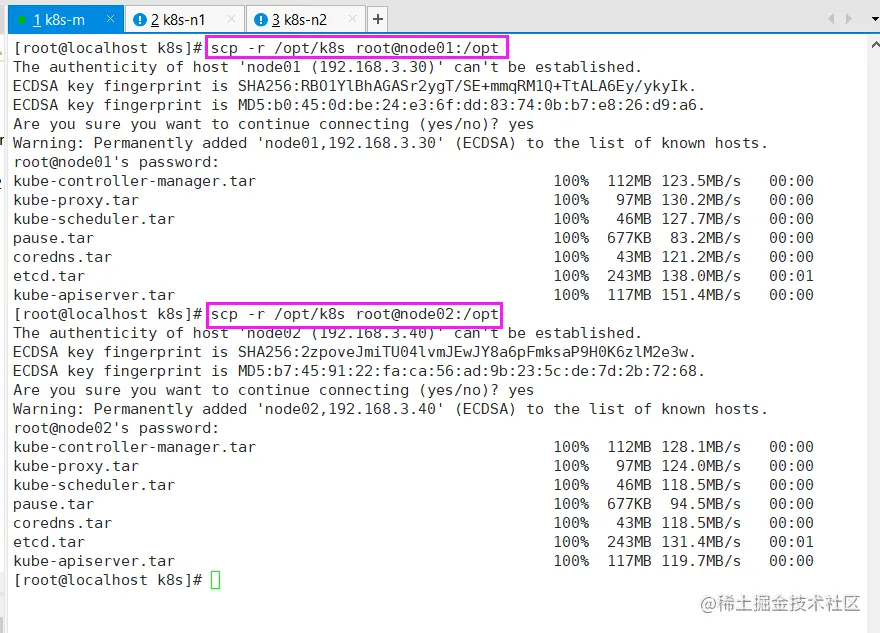Screen dimensions: 880x633
Task: Click the '128.1MB/s' speed value
Action: [x=701, y=447]
